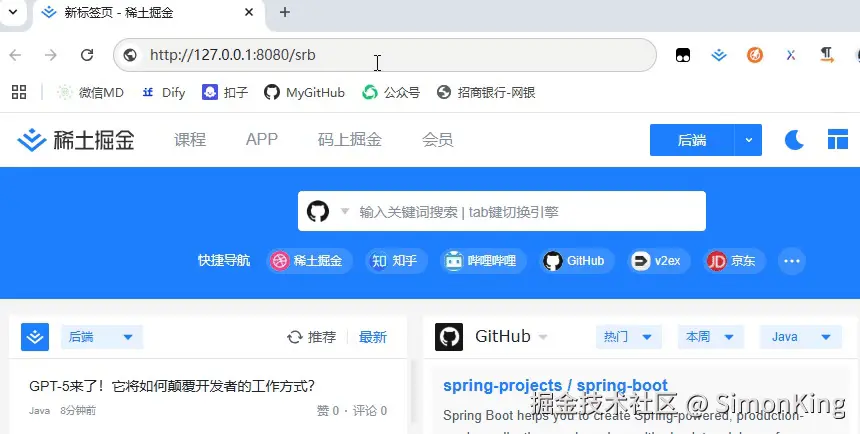
Task: Open the MyGitHub bookmark
Action: (304, 92)
